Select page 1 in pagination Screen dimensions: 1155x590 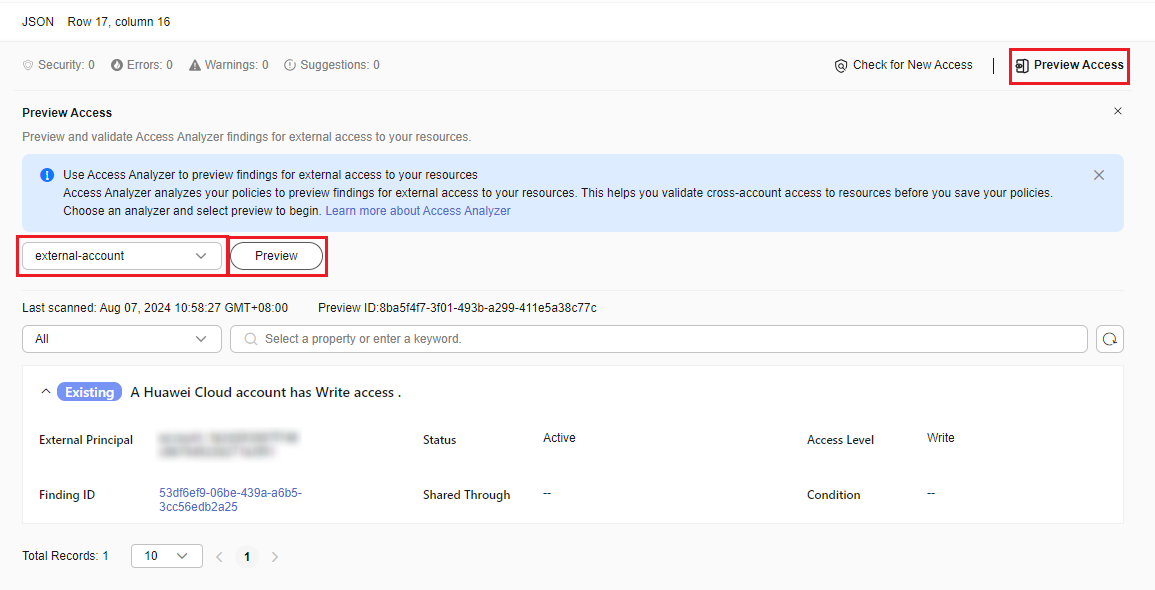[247, 557]
